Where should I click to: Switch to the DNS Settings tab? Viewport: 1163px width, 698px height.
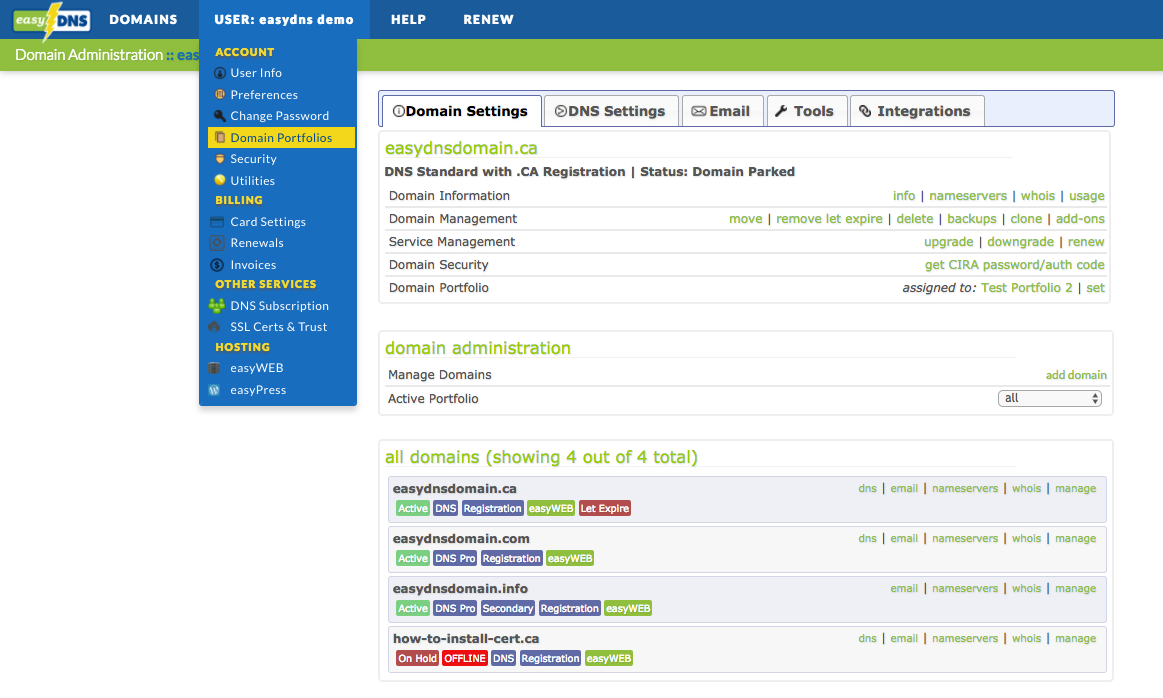[x=610, y=111]
